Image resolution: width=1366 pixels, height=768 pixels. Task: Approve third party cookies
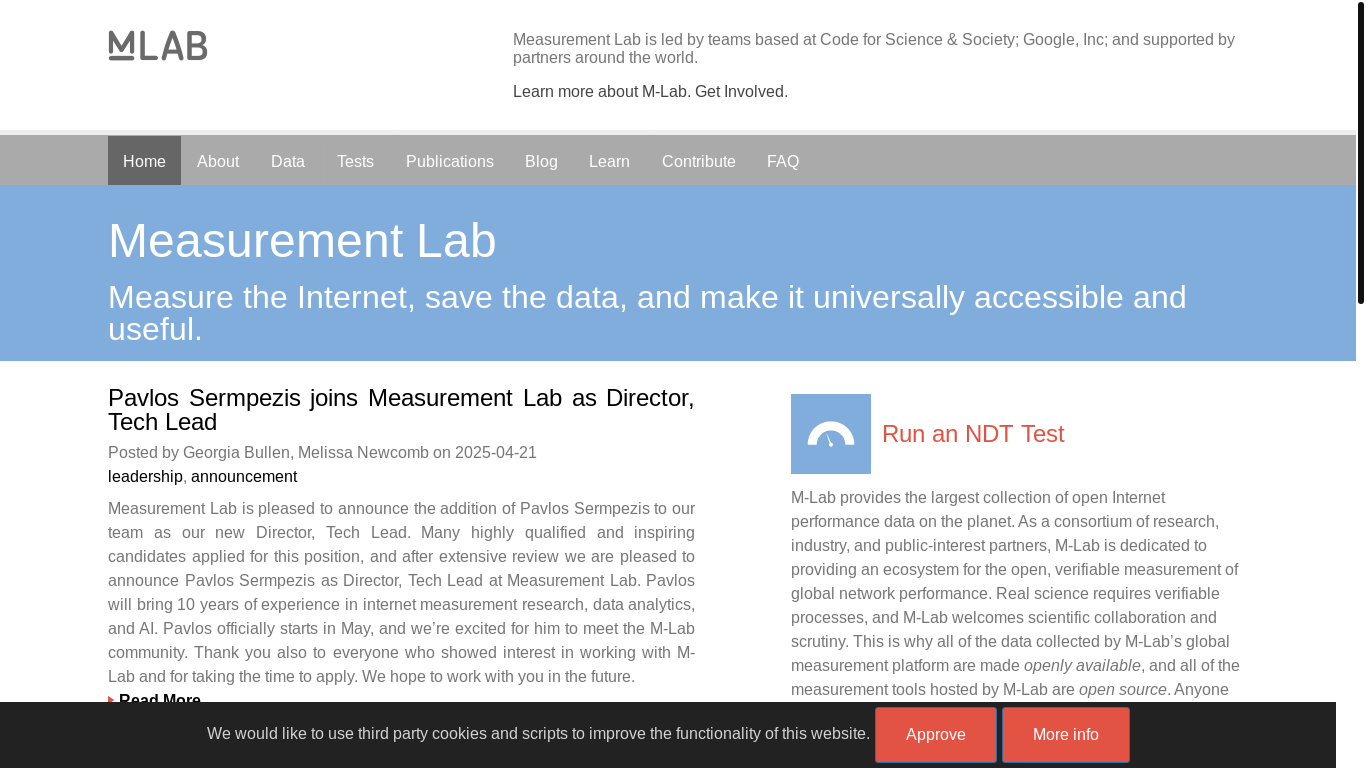(x=936, y=735)
